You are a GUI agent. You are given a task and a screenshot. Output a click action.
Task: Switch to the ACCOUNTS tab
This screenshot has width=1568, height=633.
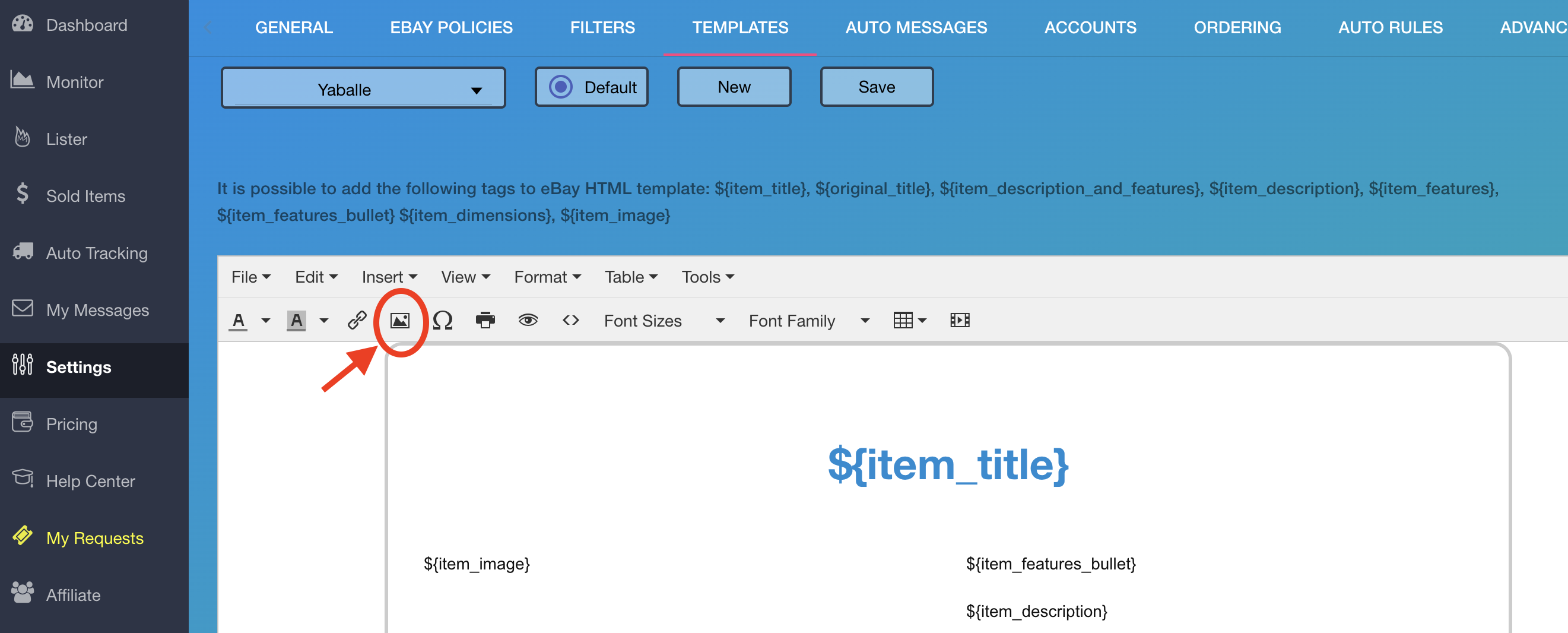[1090, 27]
